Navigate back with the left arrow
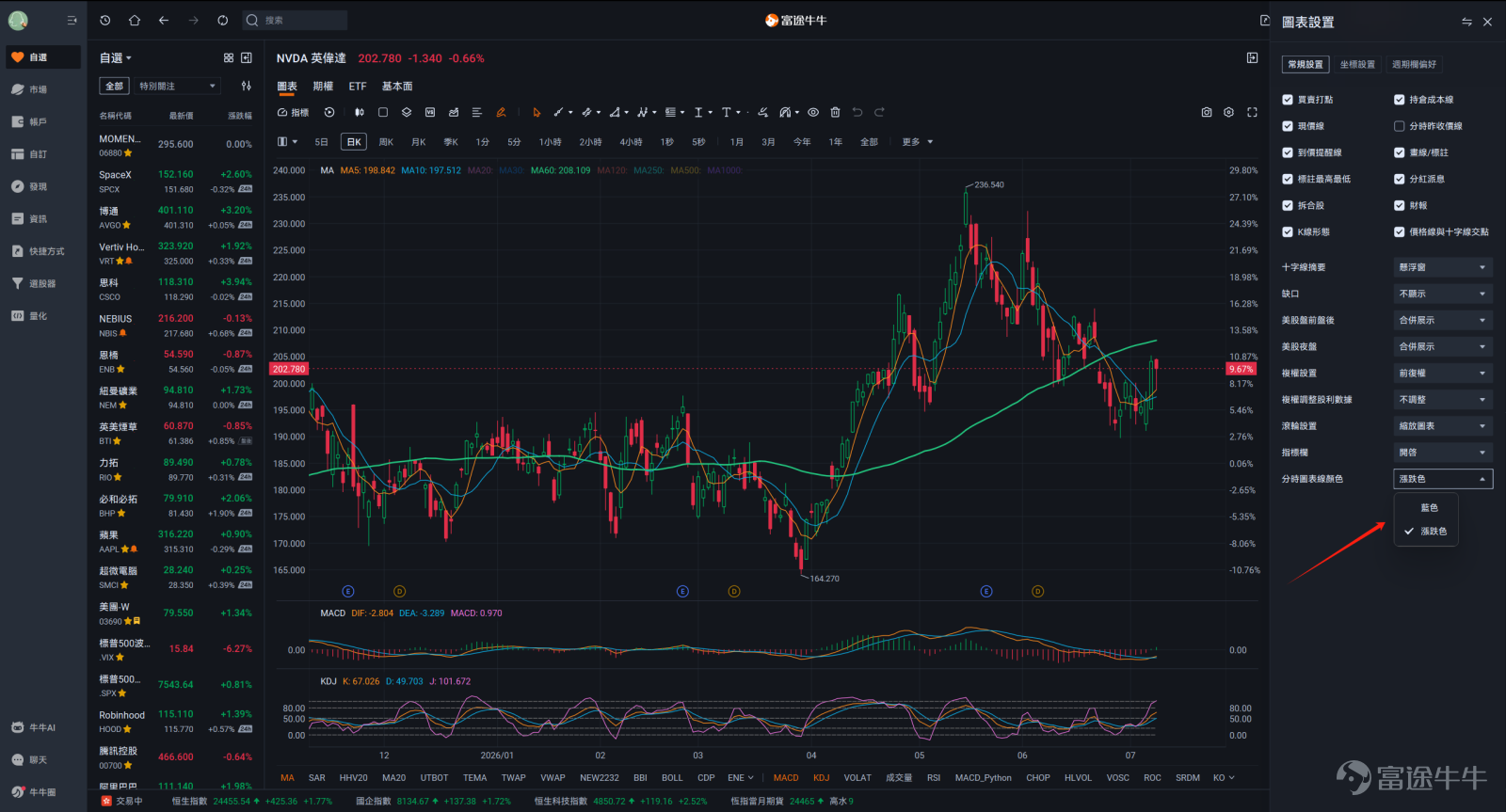 tap(164, 20)
